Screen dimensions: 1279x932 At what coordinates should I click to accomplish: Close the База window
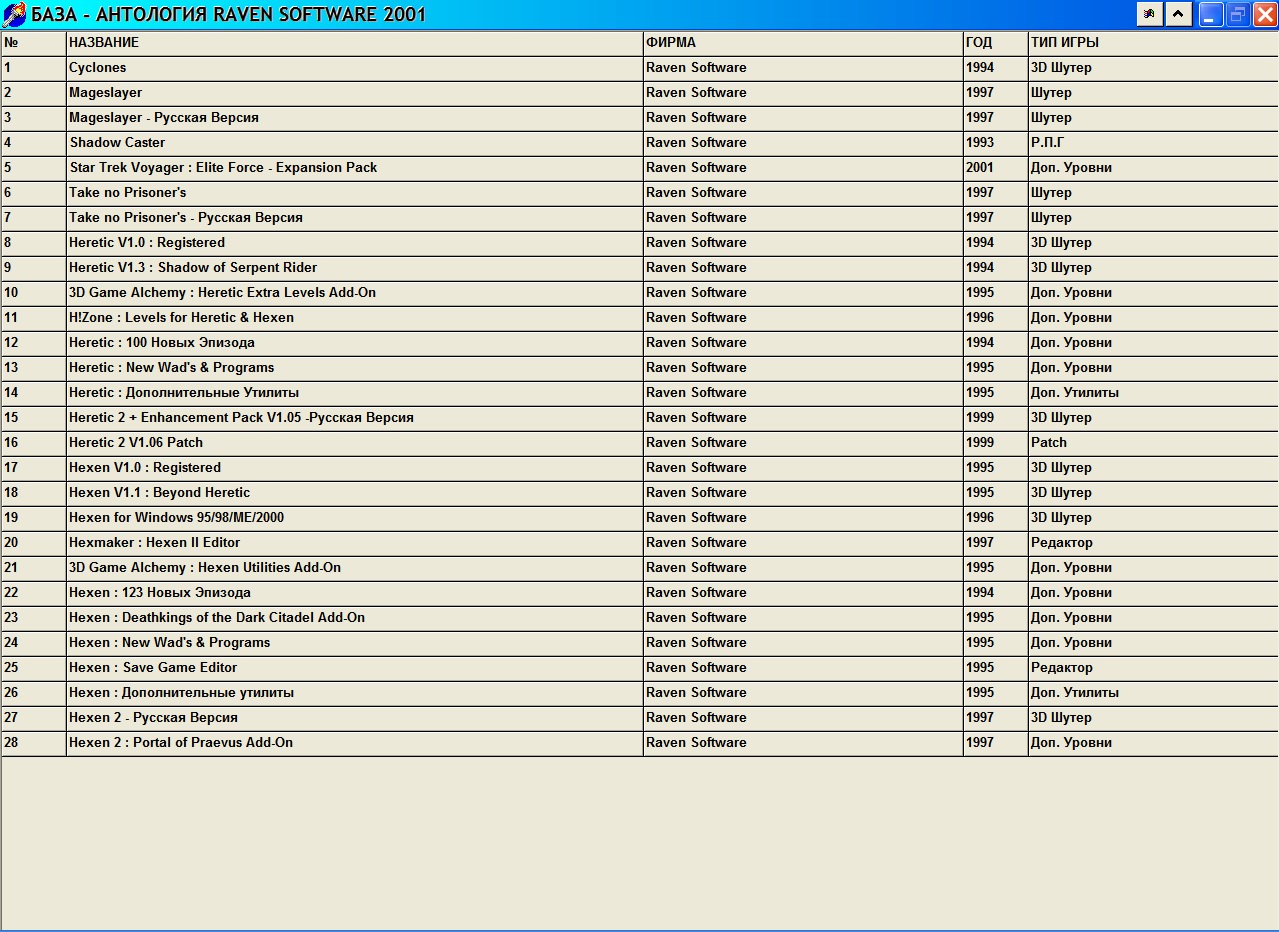click(x=1264, y=14)
